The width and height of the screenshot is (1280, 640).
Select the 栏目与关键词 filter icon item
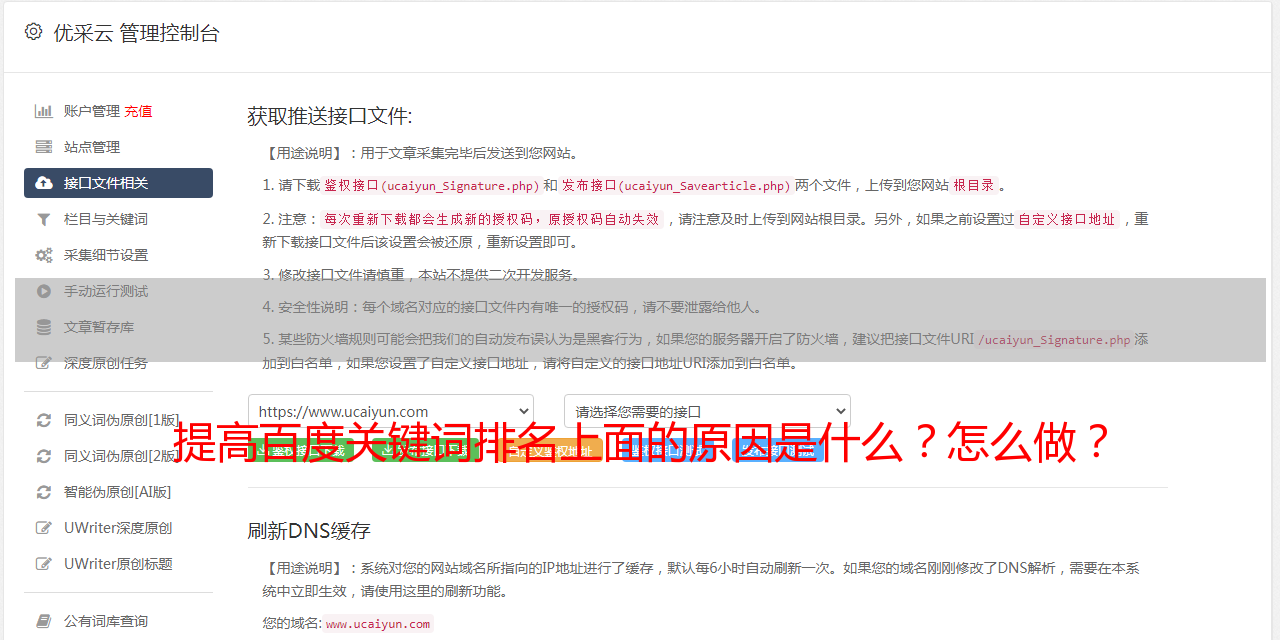44,219
